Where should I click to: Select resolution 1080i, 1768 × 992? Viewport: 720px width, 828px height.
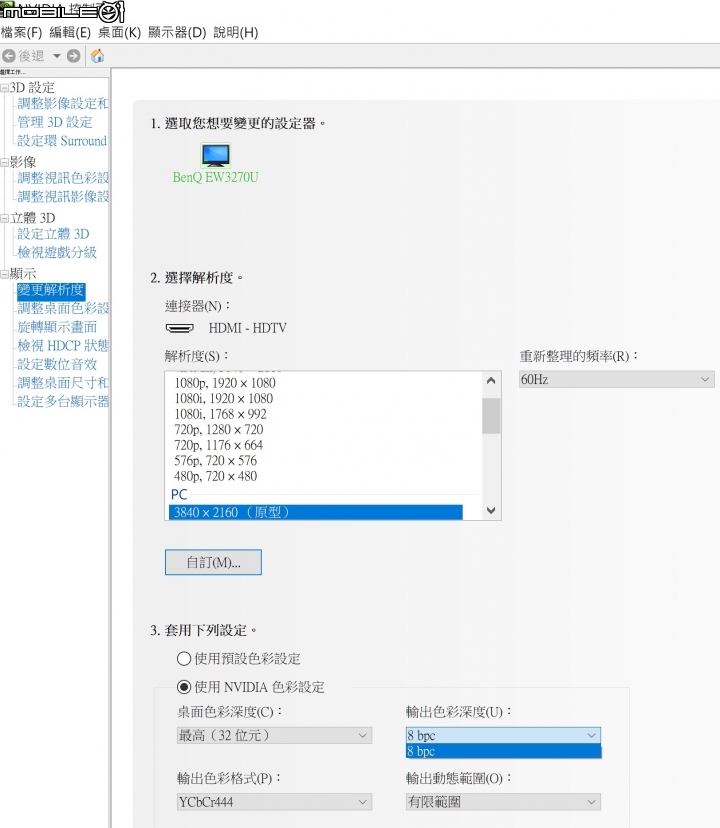221,414
